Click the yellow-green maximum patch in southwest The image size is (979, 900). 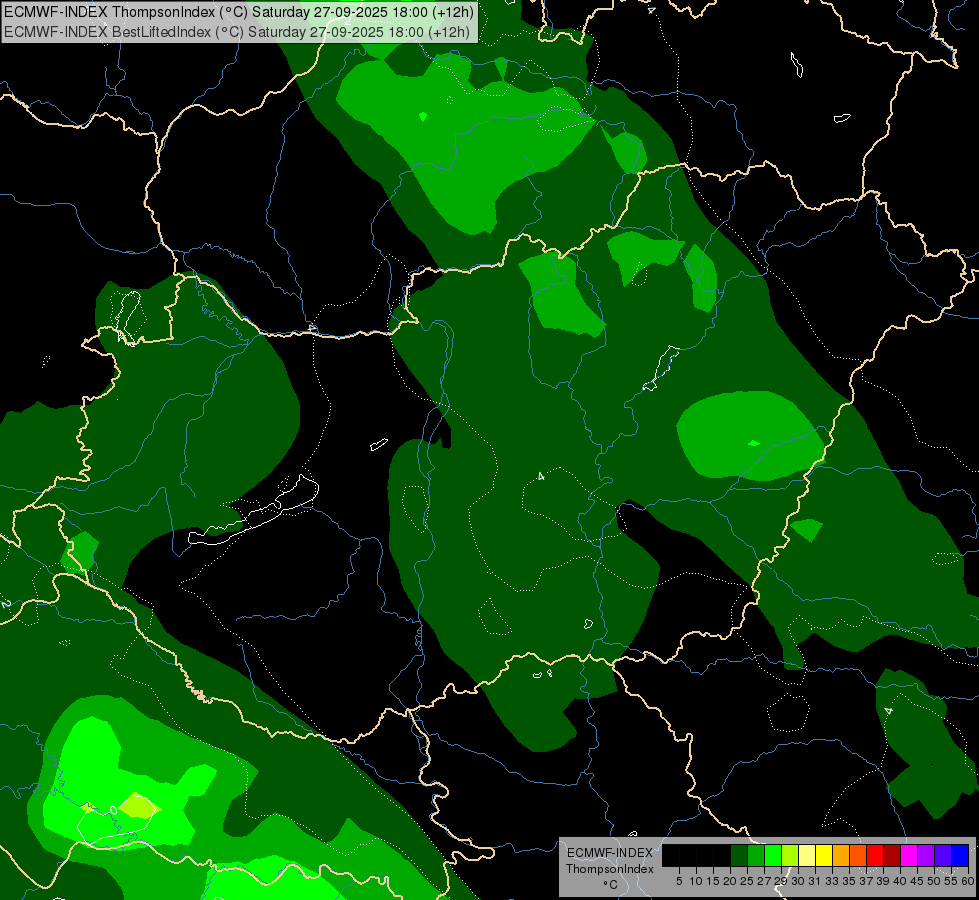coord(139,806)
